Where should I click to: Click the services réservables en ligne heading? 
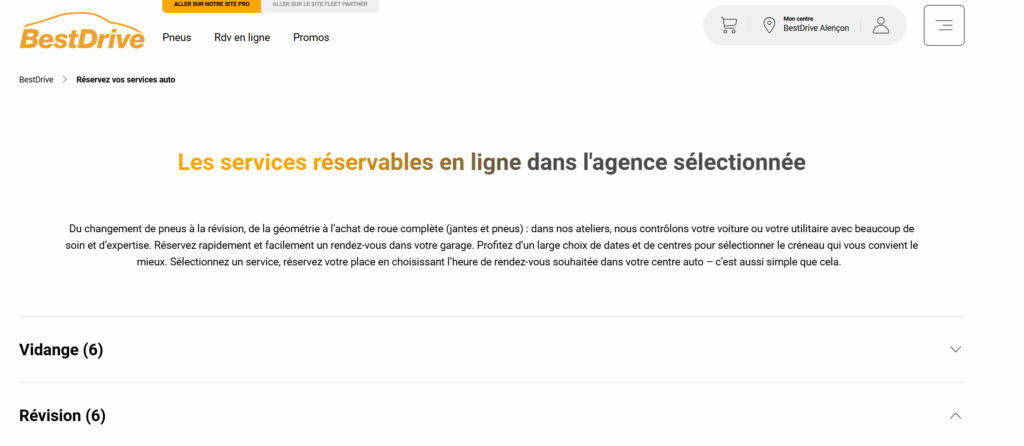491,162
